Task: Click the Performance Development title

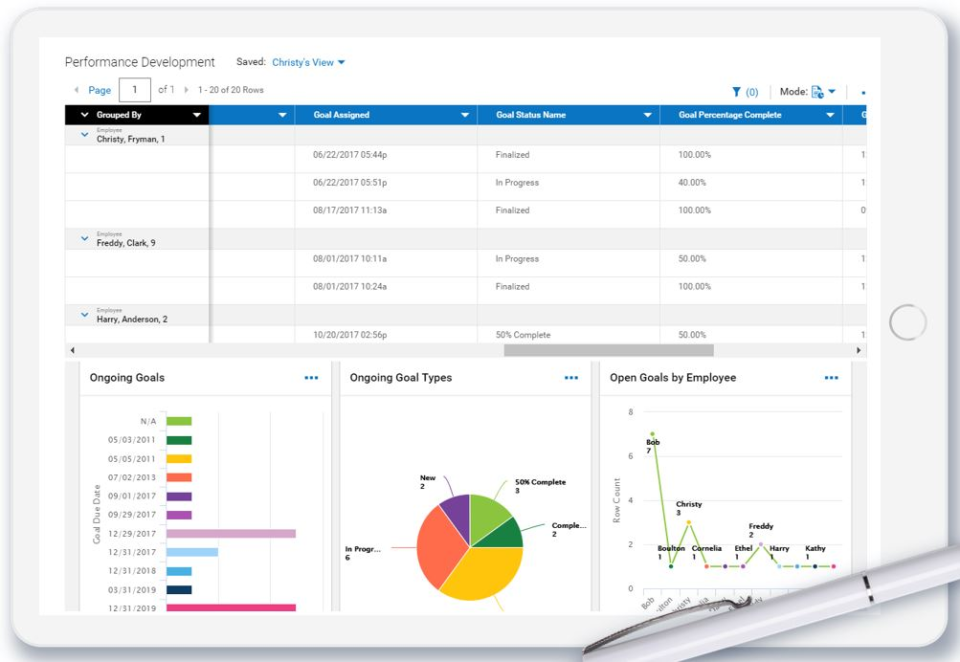Action: tap(140, 61)
